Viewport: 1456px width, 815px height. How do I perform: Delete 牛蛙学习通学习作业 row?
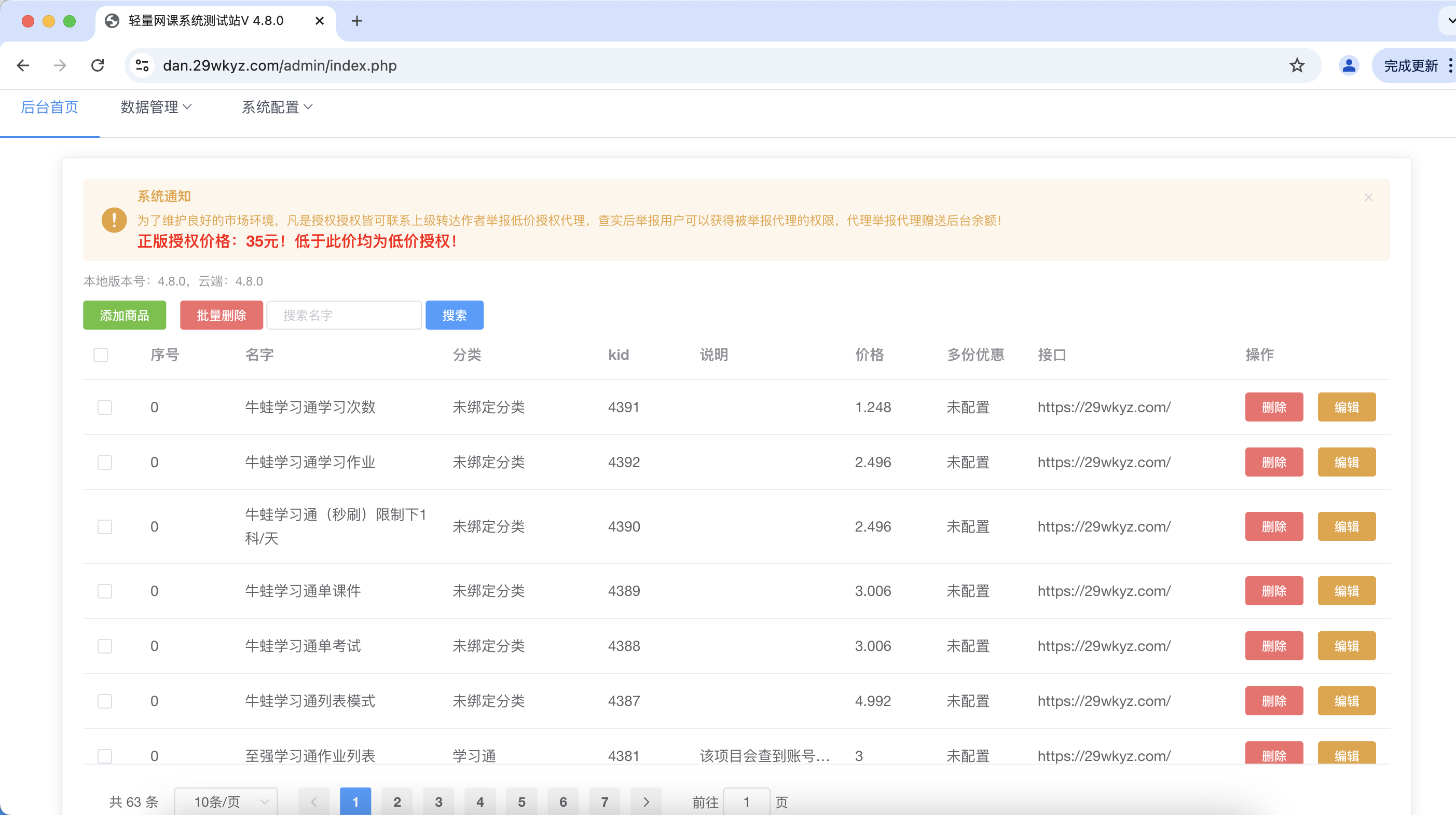click(x=1274, y=462)
